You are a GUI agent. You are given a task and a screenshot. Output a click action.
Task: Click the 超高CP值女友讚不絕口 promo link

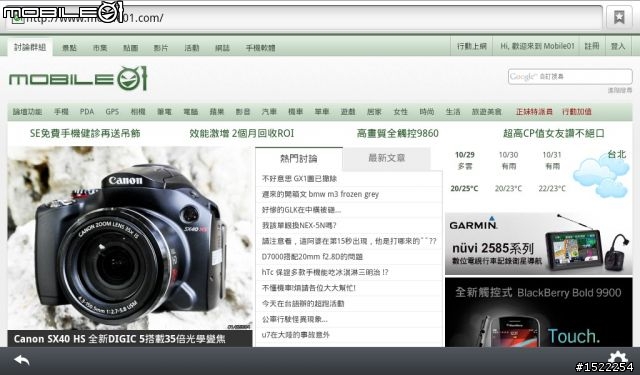554,133
